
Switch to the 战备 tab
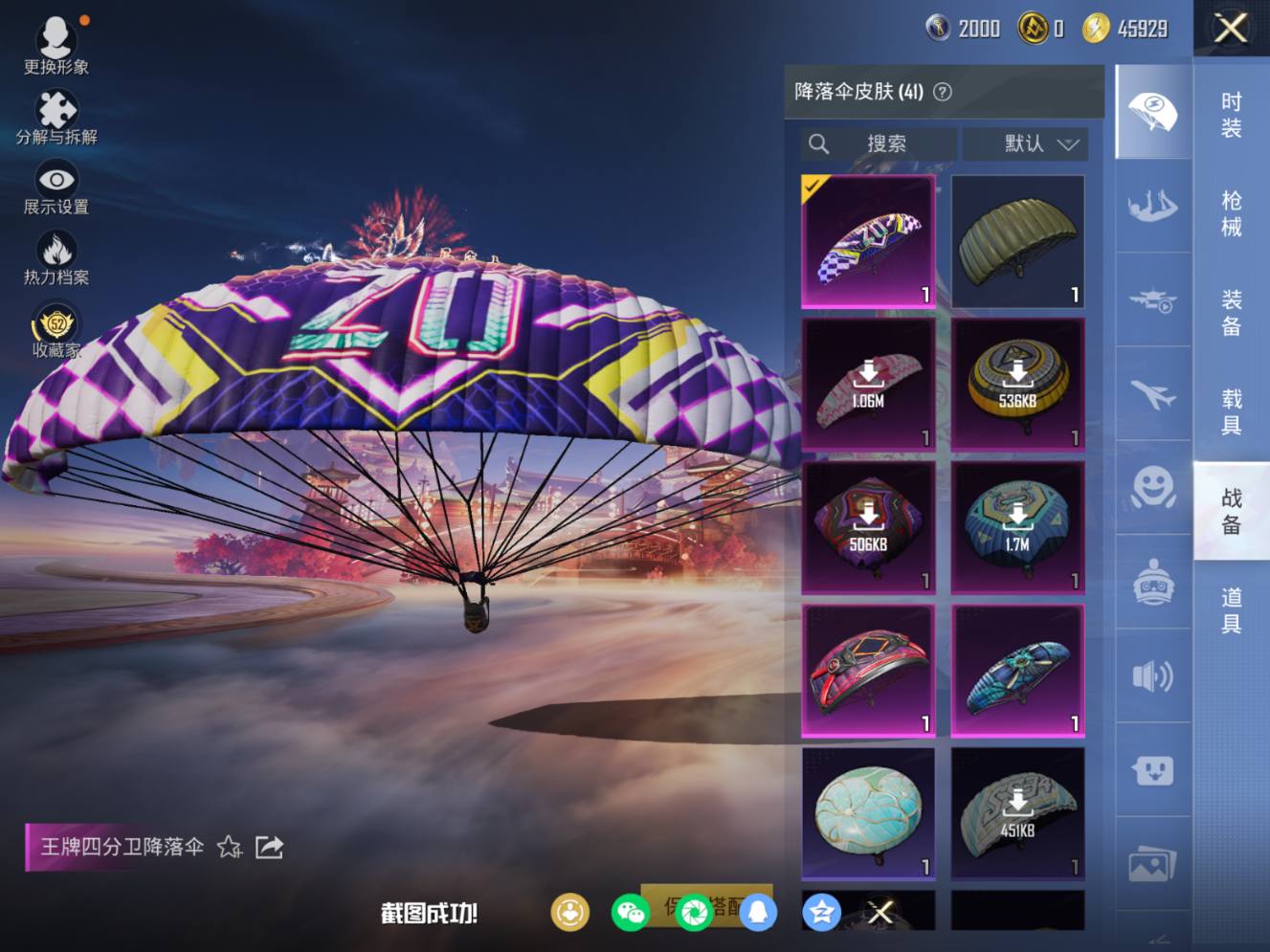(x=1232, y=511)
